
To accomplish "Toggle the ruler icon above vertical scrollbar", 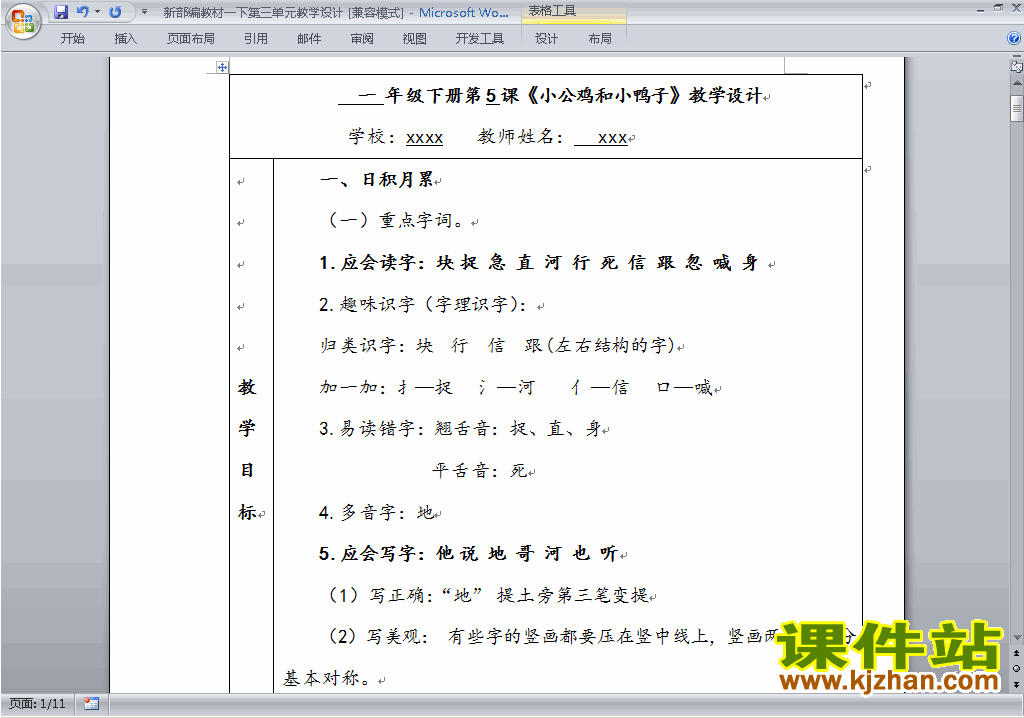I will pyautogui.click(x=1016, y=66).
